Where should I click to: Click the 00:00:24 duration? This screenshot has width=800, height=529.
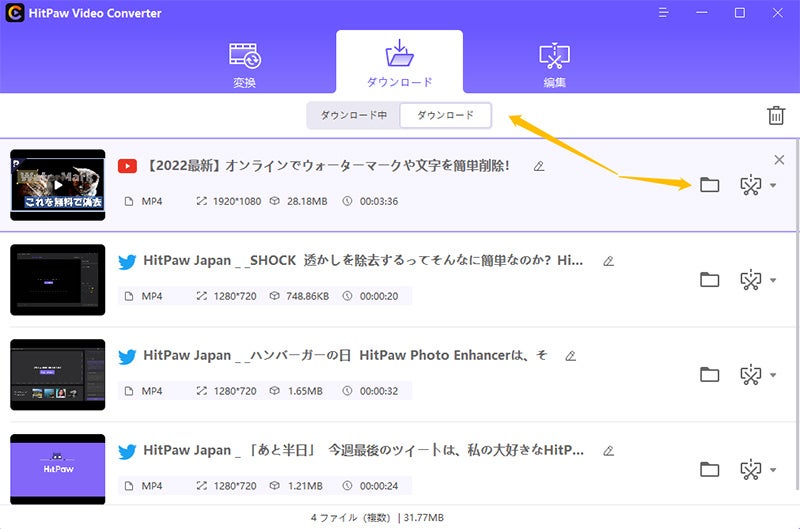[379, 486]
